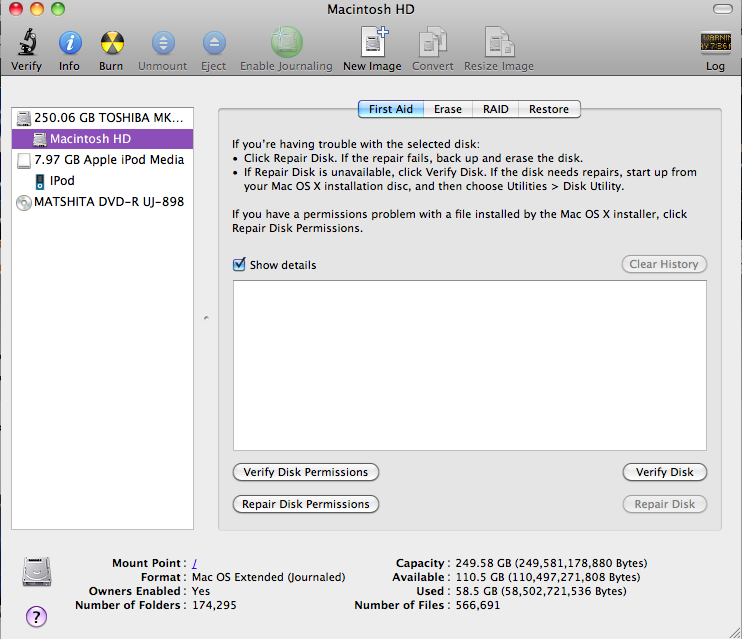Toggle toolbar with the top-right pill button

(722, 9)
